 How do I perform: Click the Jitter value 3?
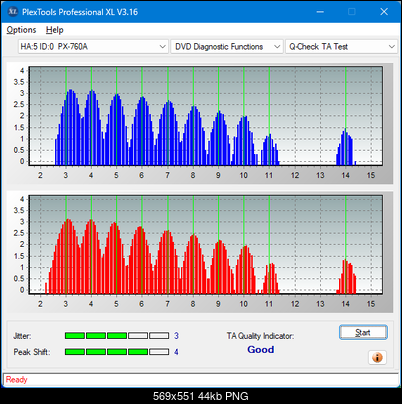coord(176,336)
